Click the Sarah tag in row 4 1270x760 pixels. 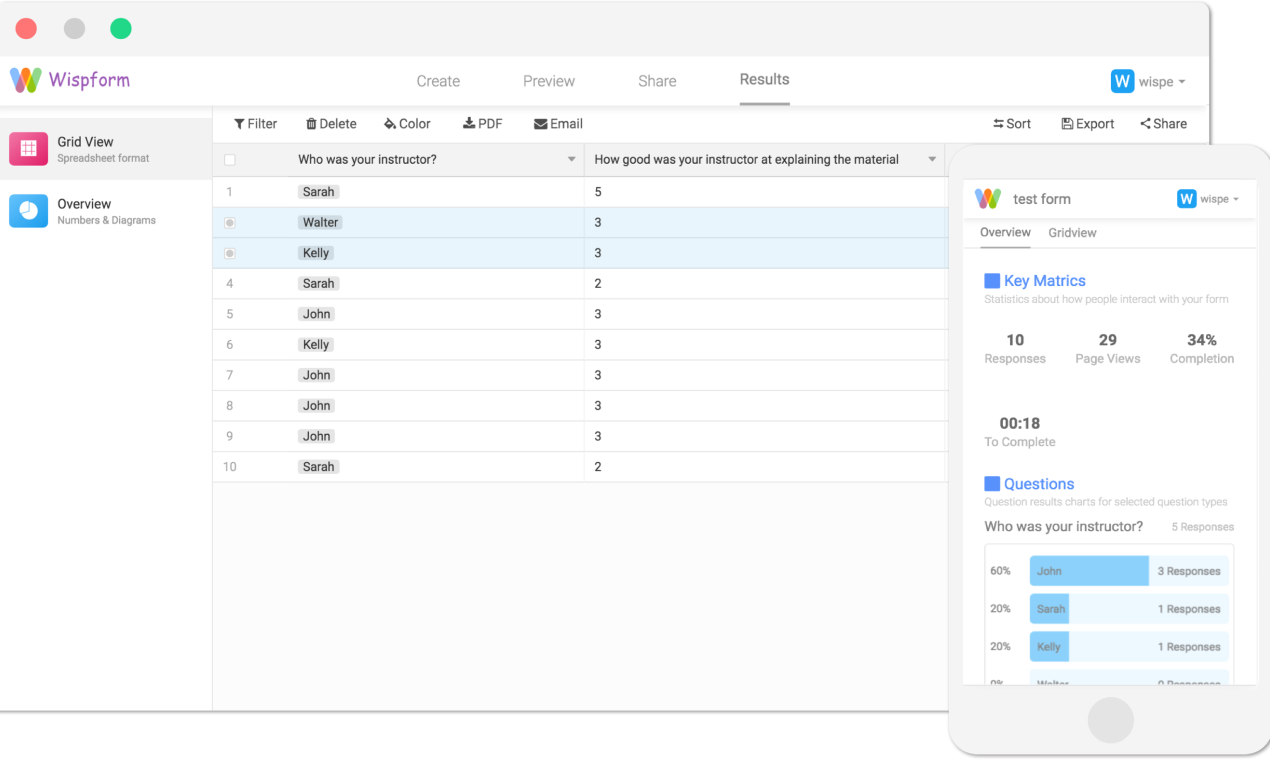click(318, 284)
